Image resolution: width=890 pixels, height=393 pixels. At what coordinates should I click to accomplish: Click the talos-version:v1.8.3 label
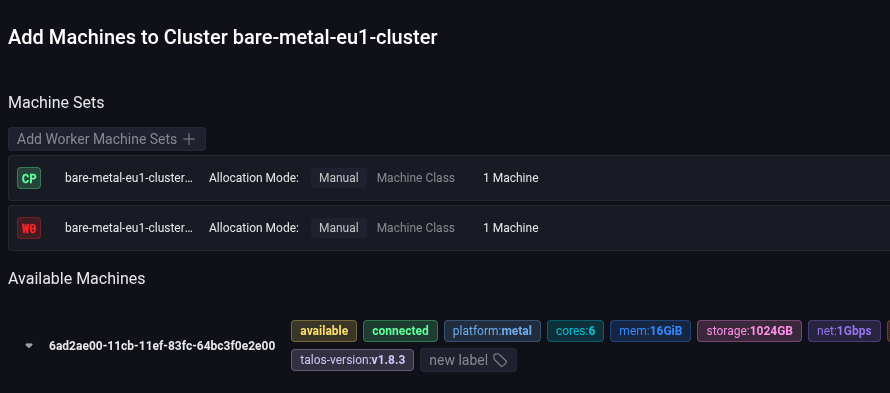352,360
